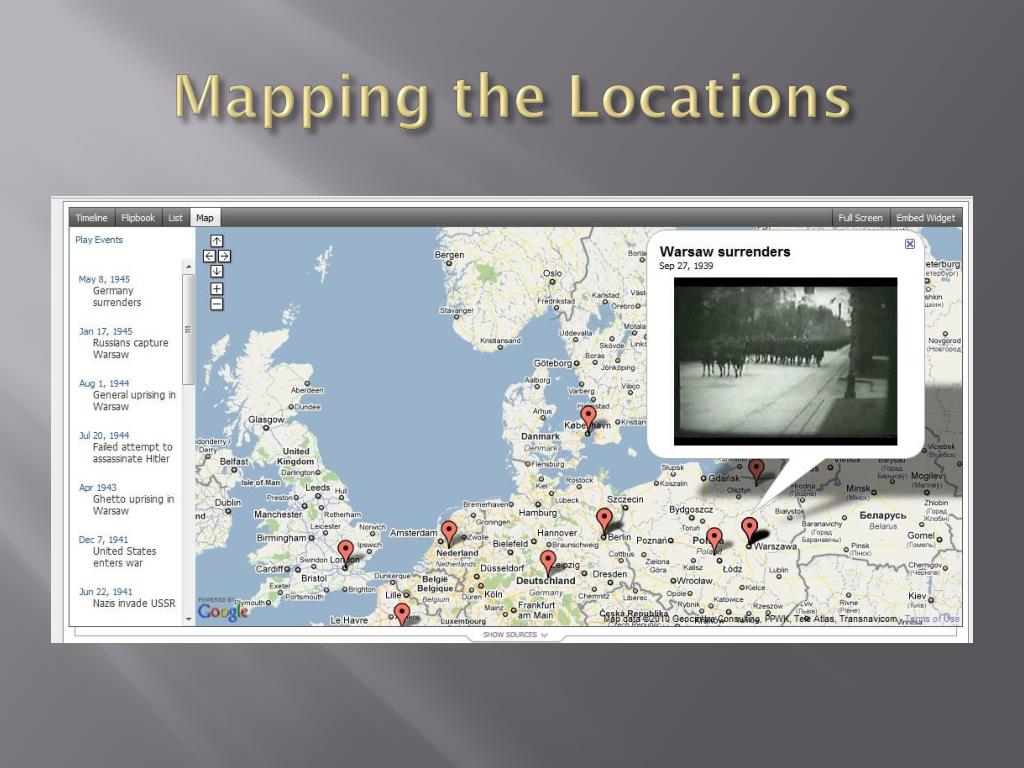Screen dimensions: 1024x768
Task: Click the "Szczecin" map label
Action: (625, 499)
